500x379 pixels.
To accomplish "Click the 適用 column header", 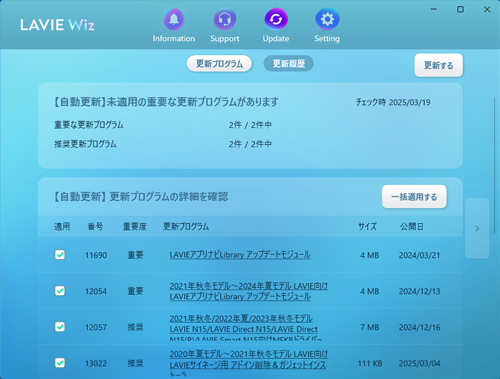I will [x=62, y=227].
